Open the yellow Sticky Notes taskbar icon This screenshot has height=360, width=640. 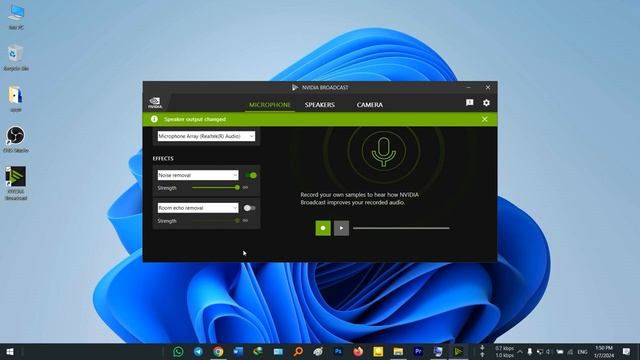click(x=378, y=352)
